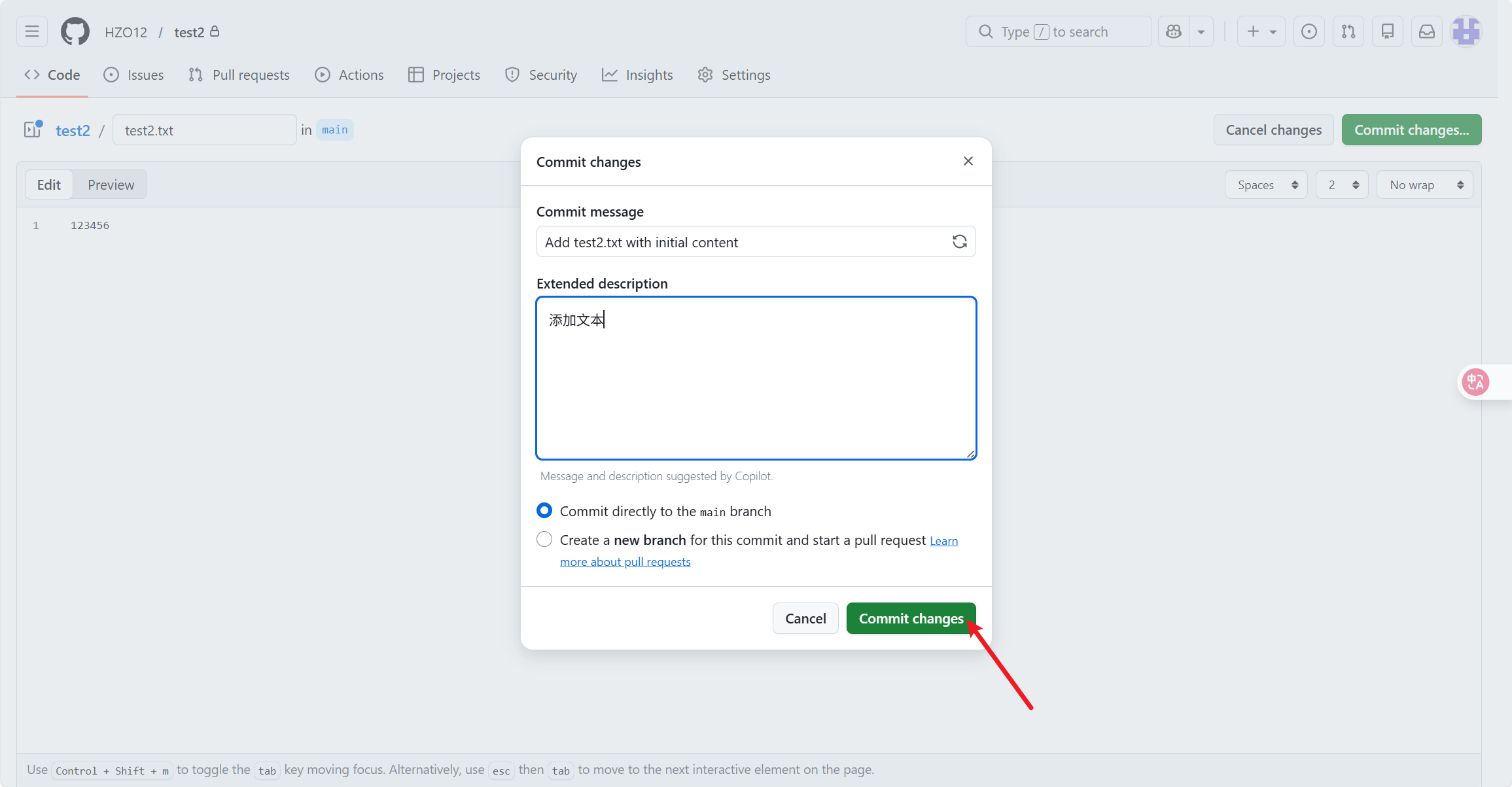This screenshot has width=1512, height=787.
Task: Open the No wrap line mode dropdown
Action: [1425, 185]
